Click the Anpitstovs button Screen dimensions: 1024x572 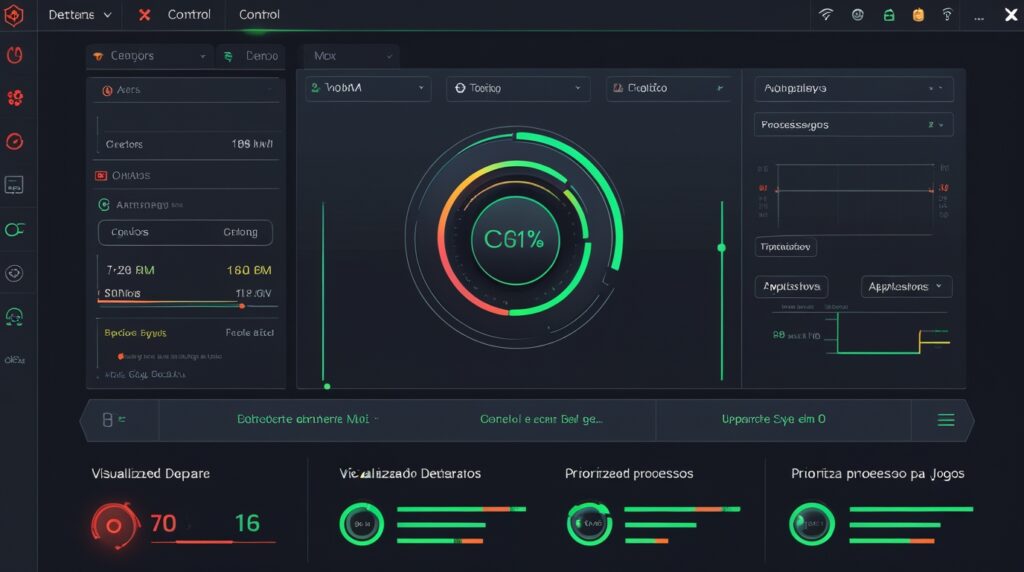[x=792, y=287]
